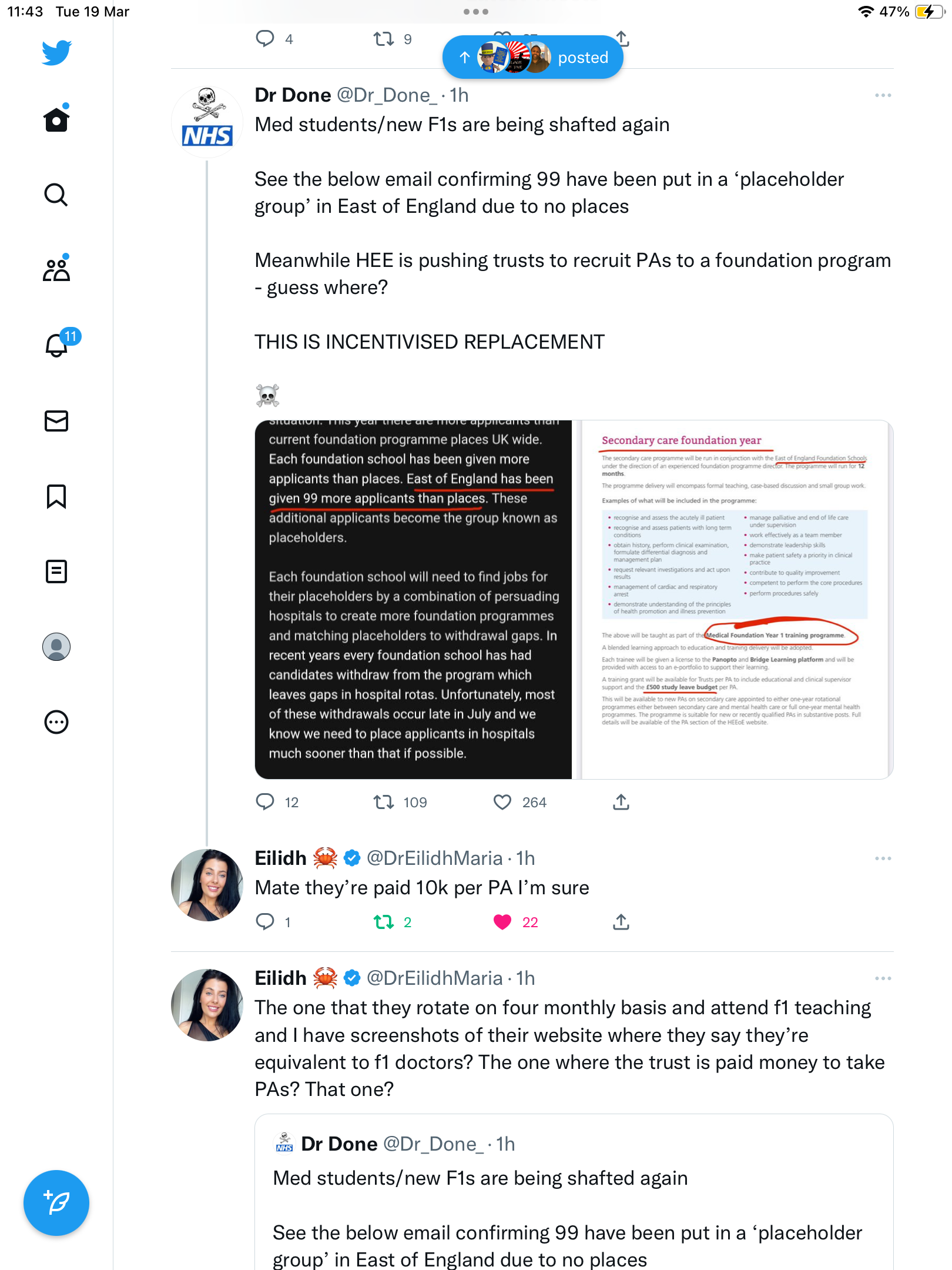The width and height of the screenshot is (952, 1270).
Task: Open the sidebar More circle icon
Action: click(56, 722)
